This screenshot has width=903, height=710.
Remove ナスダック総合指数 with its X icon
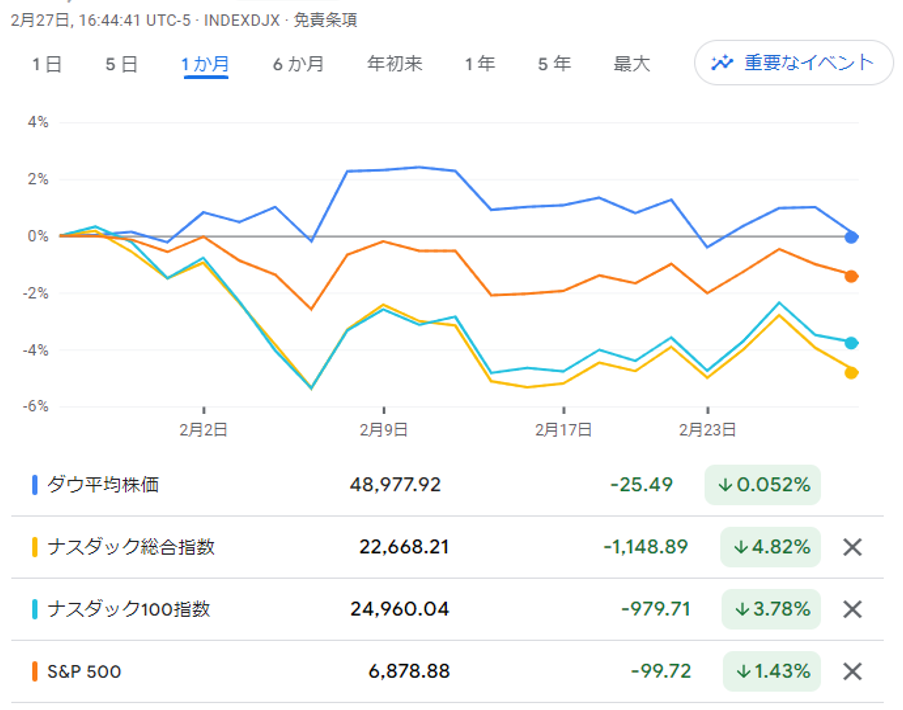click(852, 547)
